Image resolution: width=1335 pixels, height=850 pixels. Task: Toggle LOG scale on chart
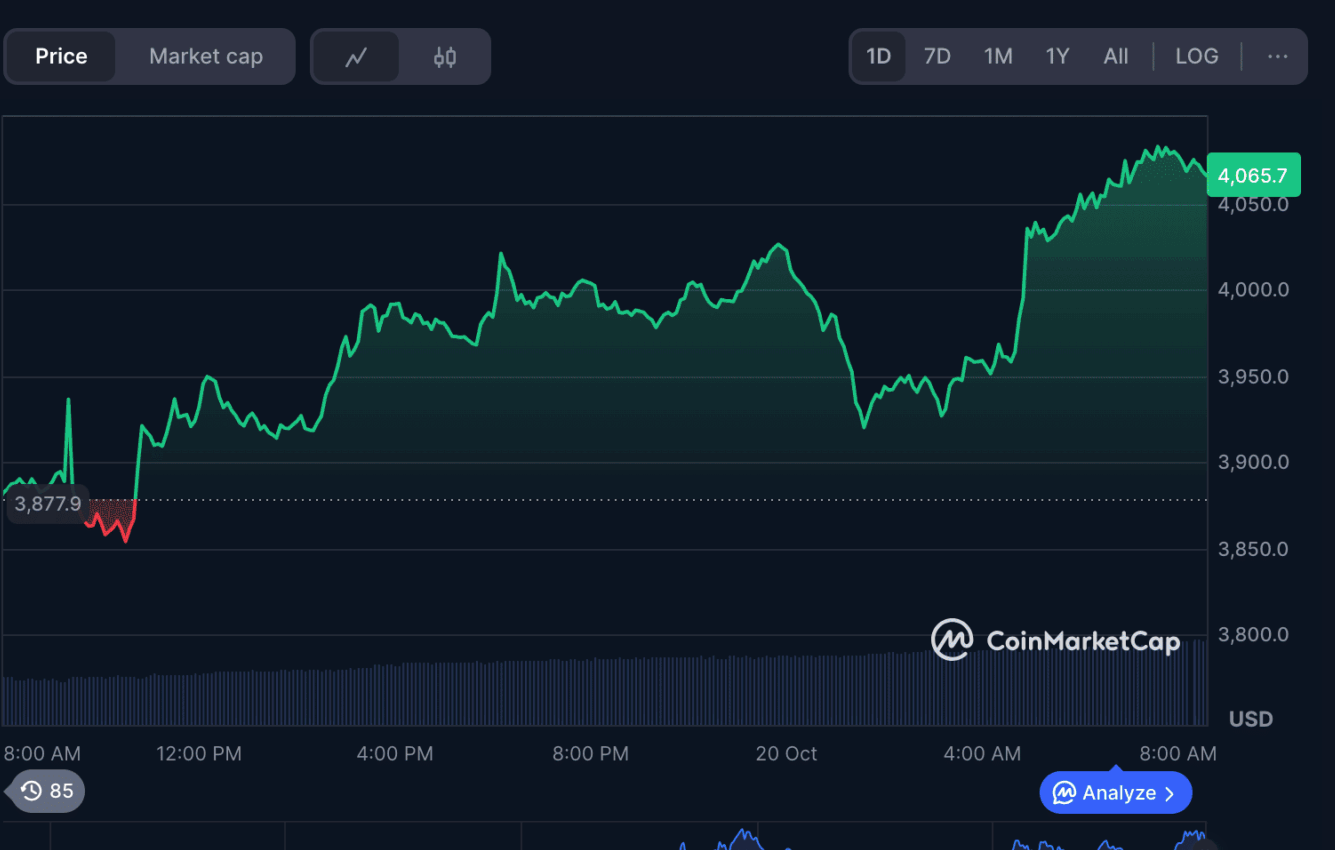1196,56
